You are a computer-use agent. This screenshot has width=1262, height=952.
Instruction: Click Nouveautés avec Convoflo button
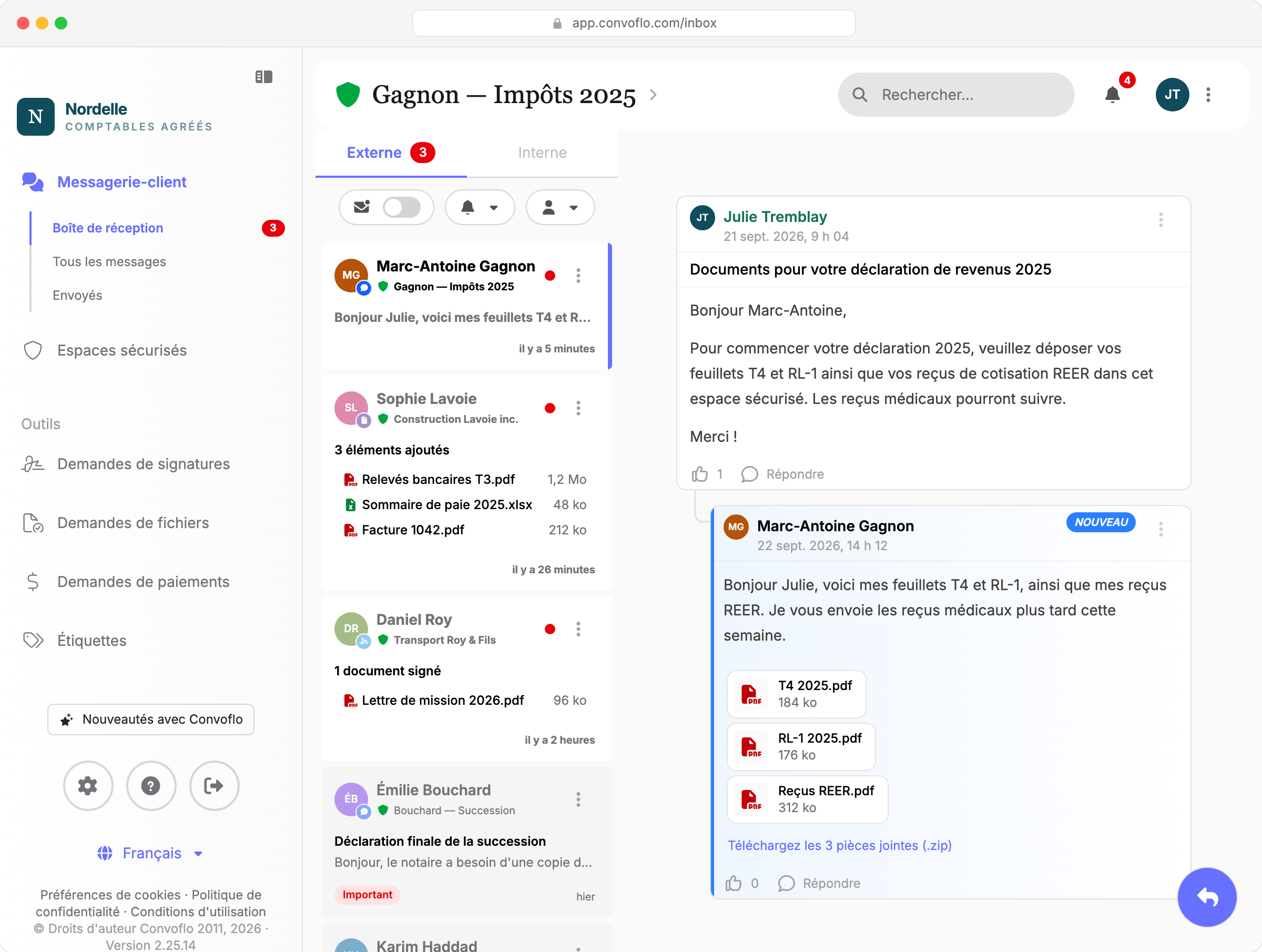point(150,719)
